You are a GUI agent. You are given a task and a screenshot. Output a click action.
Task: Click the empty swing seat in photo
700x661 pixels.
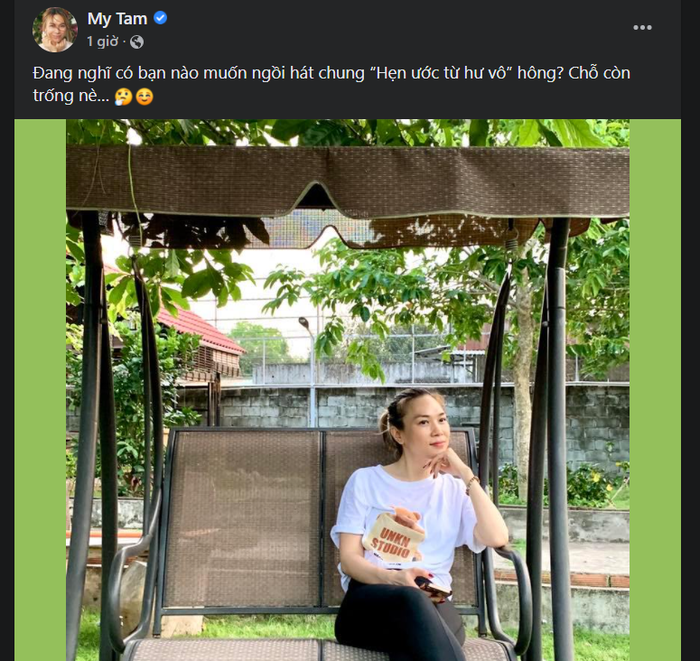coord(243,518)
